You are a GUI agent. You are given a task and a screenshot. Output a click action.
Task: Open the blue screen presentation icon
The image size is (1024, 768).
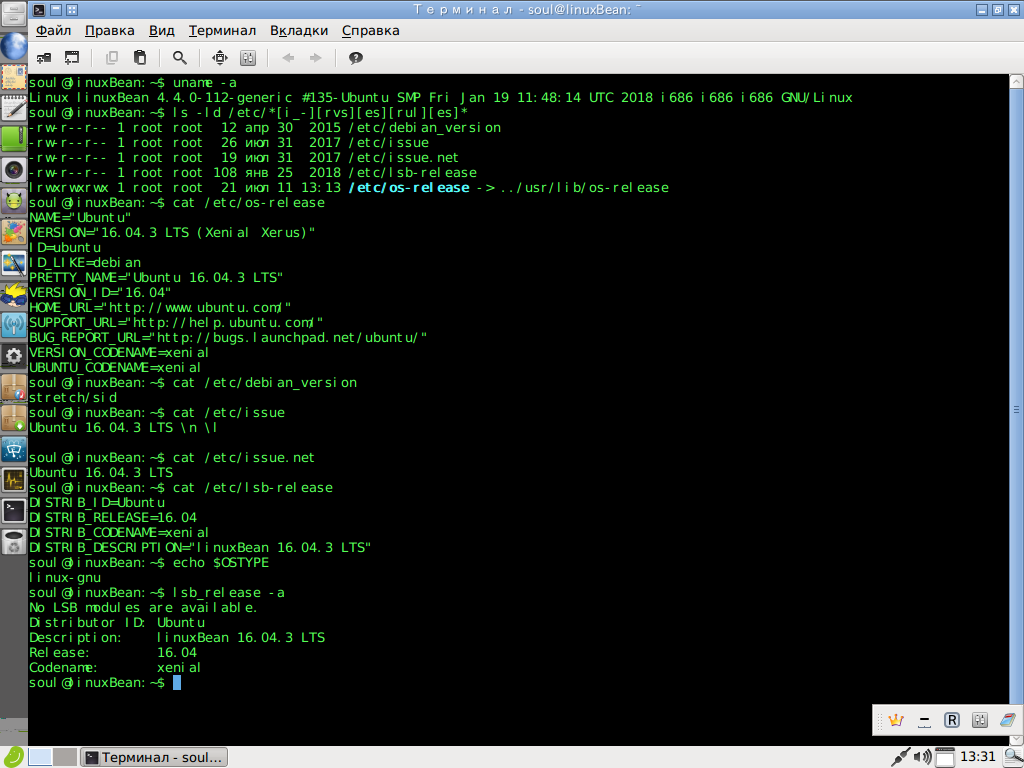point(13,449)
